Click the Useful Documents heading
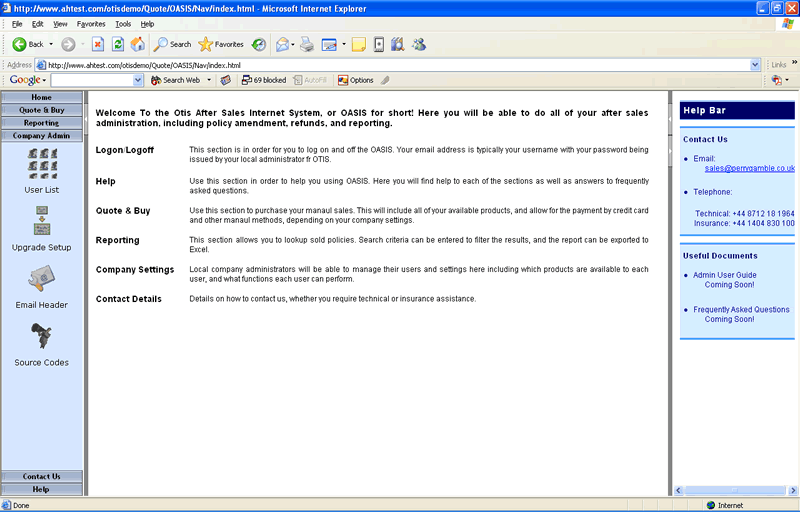The width and height of the screenshot is (800, 512). coord(720,255)
